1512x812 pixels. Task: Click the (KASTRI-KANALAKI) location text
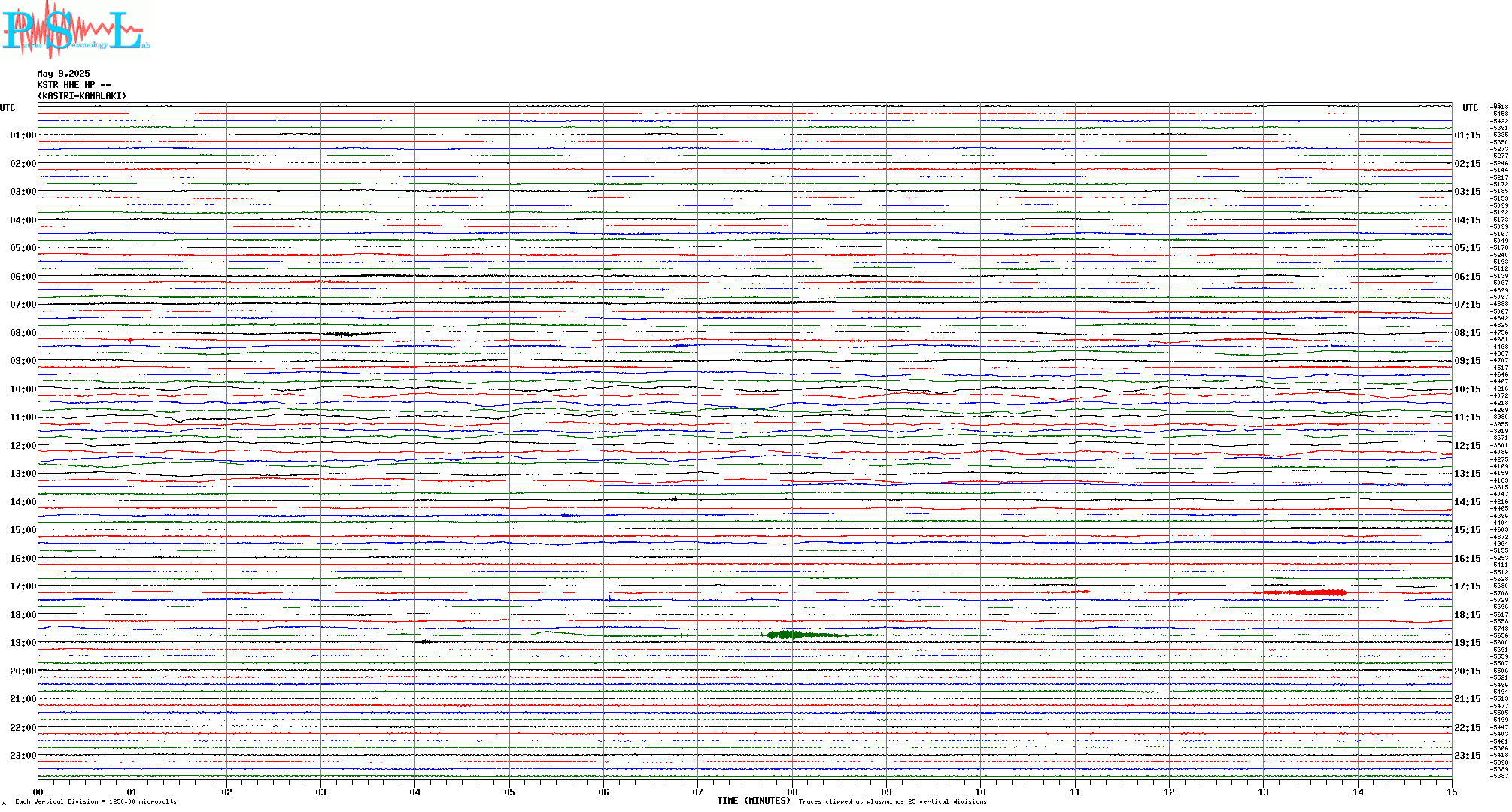82,96
